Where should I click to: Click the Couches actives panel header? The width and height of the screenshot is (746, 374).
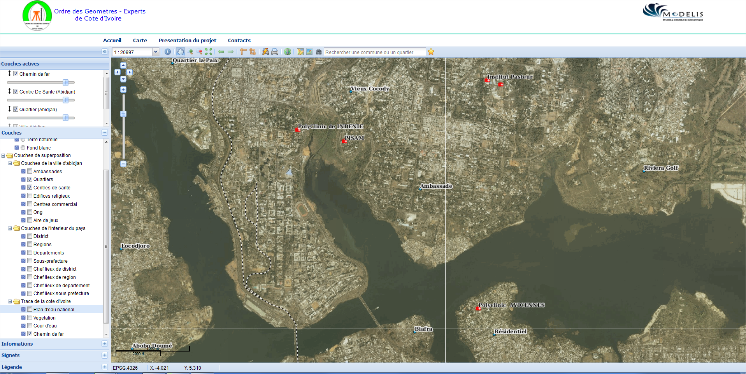[x=55, y=64]
